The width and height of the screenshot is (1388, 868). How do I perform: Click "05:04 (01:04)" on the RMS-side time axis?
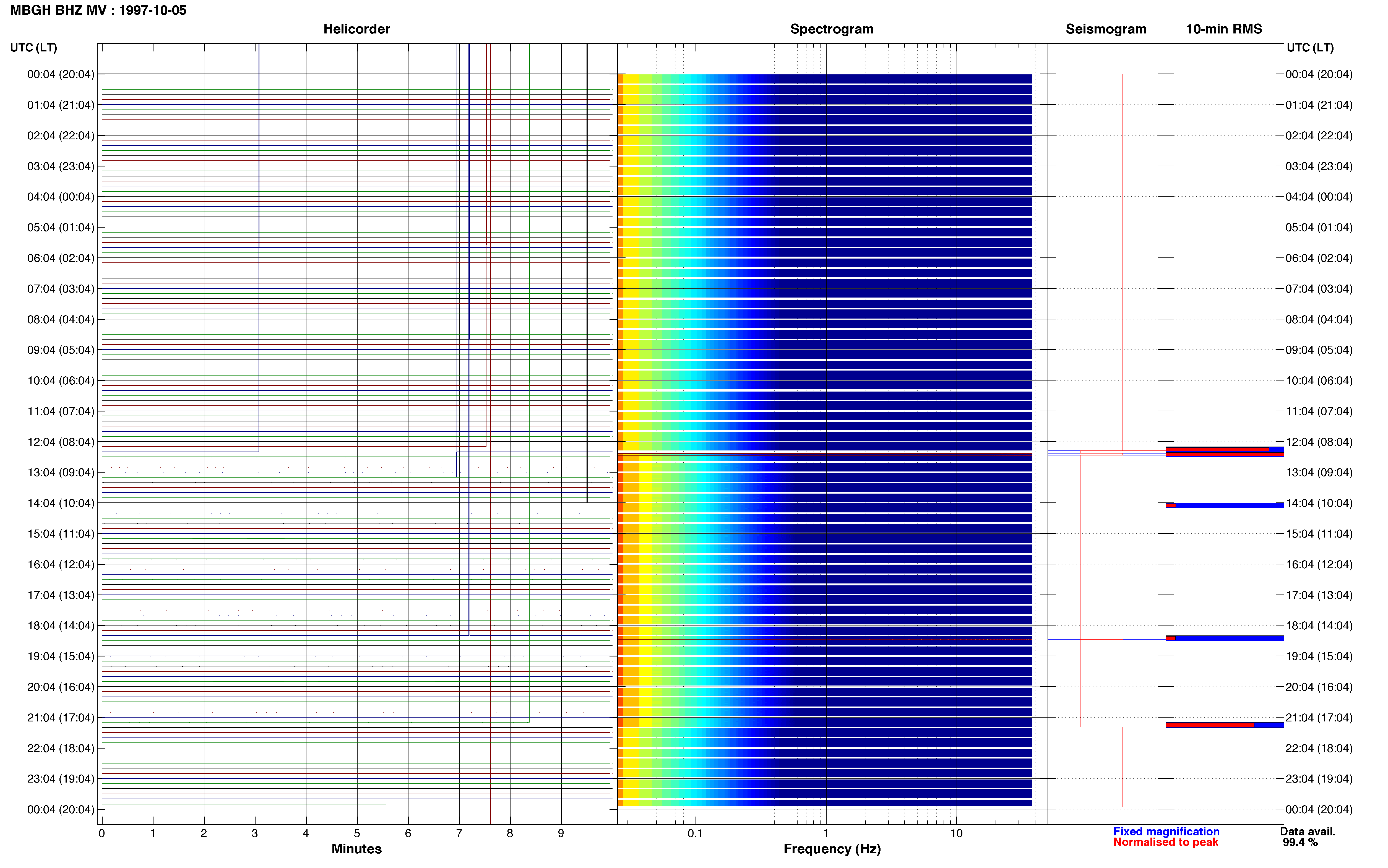click(x=1319, y=227)
